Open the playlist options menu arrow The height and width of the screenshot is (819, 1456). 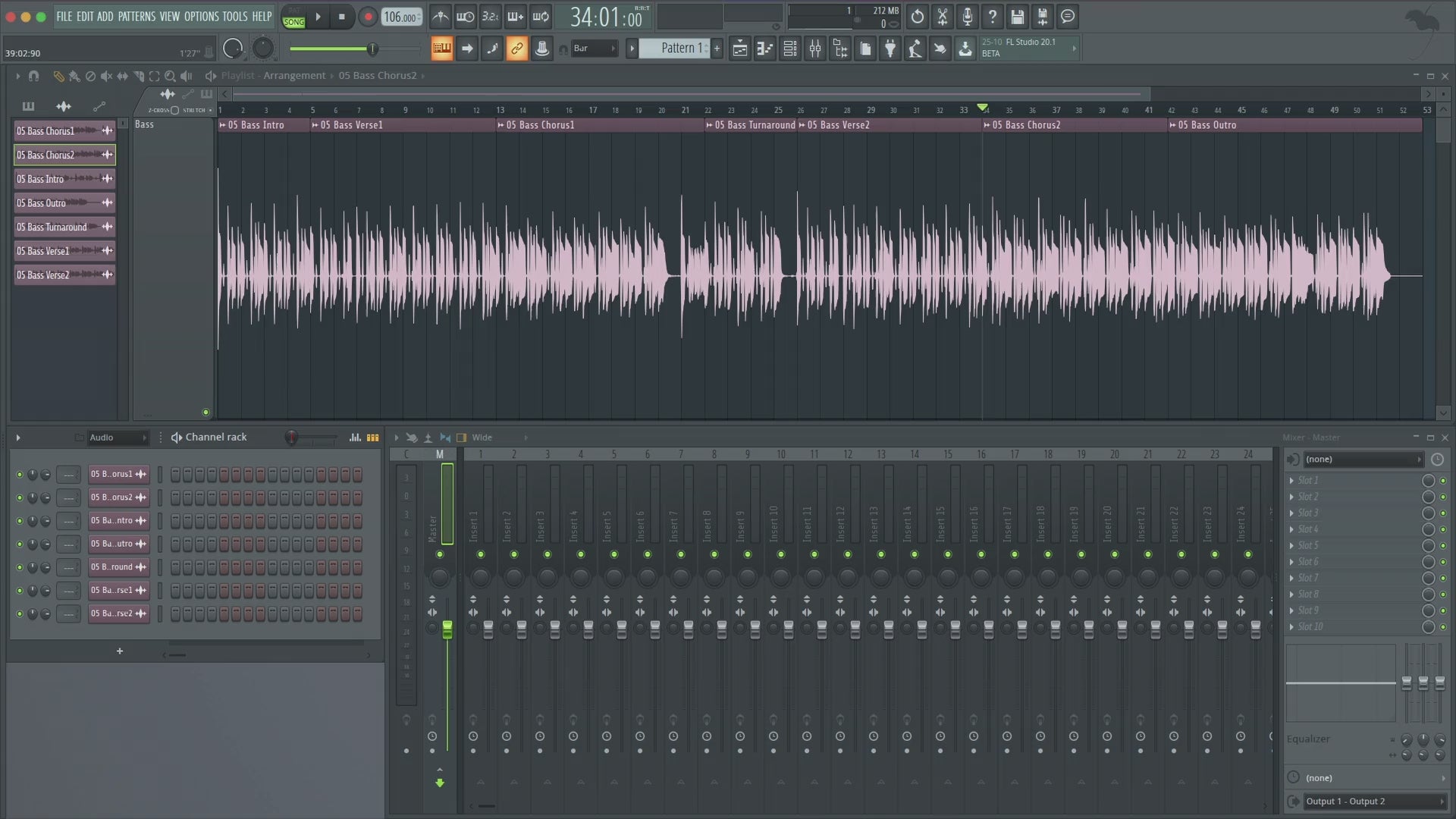[17, 76]
